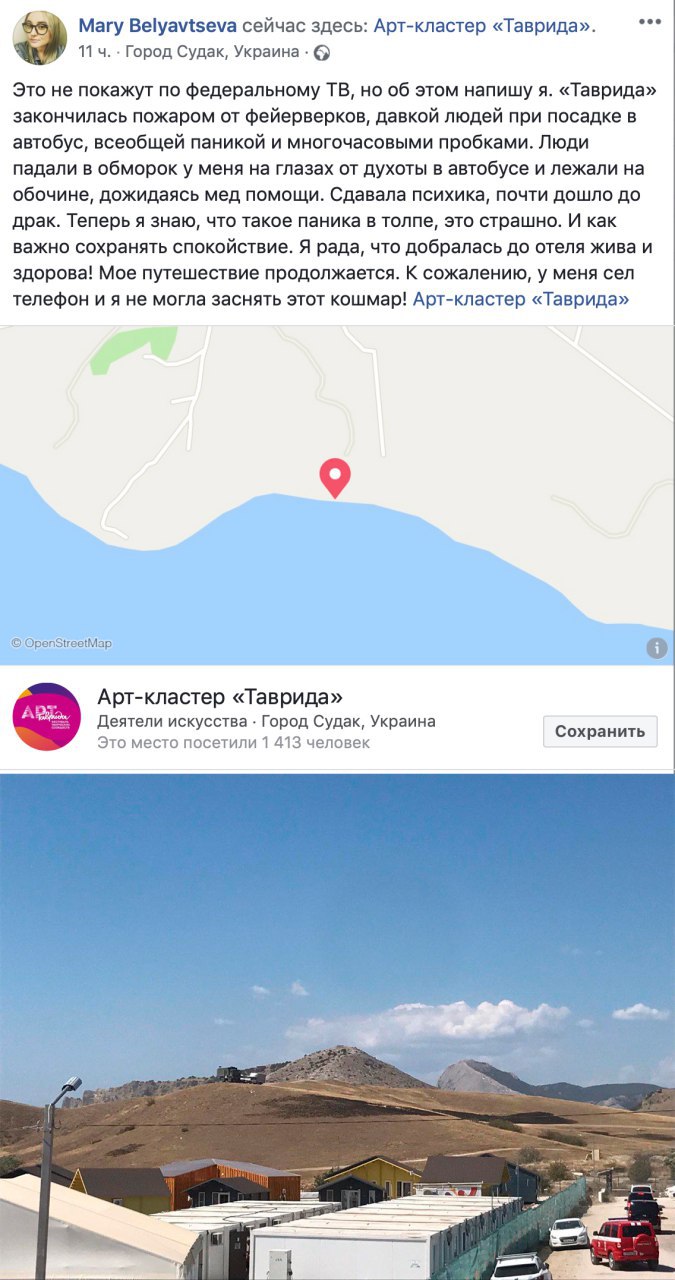Click the Деятели искусства category label
The width and height of the screenshot is (675, 1280).
(170, 722)
